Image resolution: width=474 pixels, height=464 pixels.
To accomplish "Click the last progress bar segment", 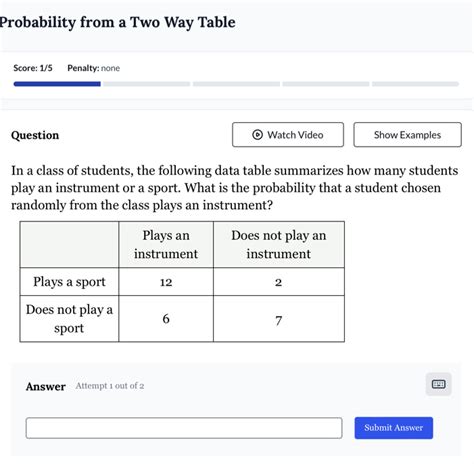I will tap(415, 84).
